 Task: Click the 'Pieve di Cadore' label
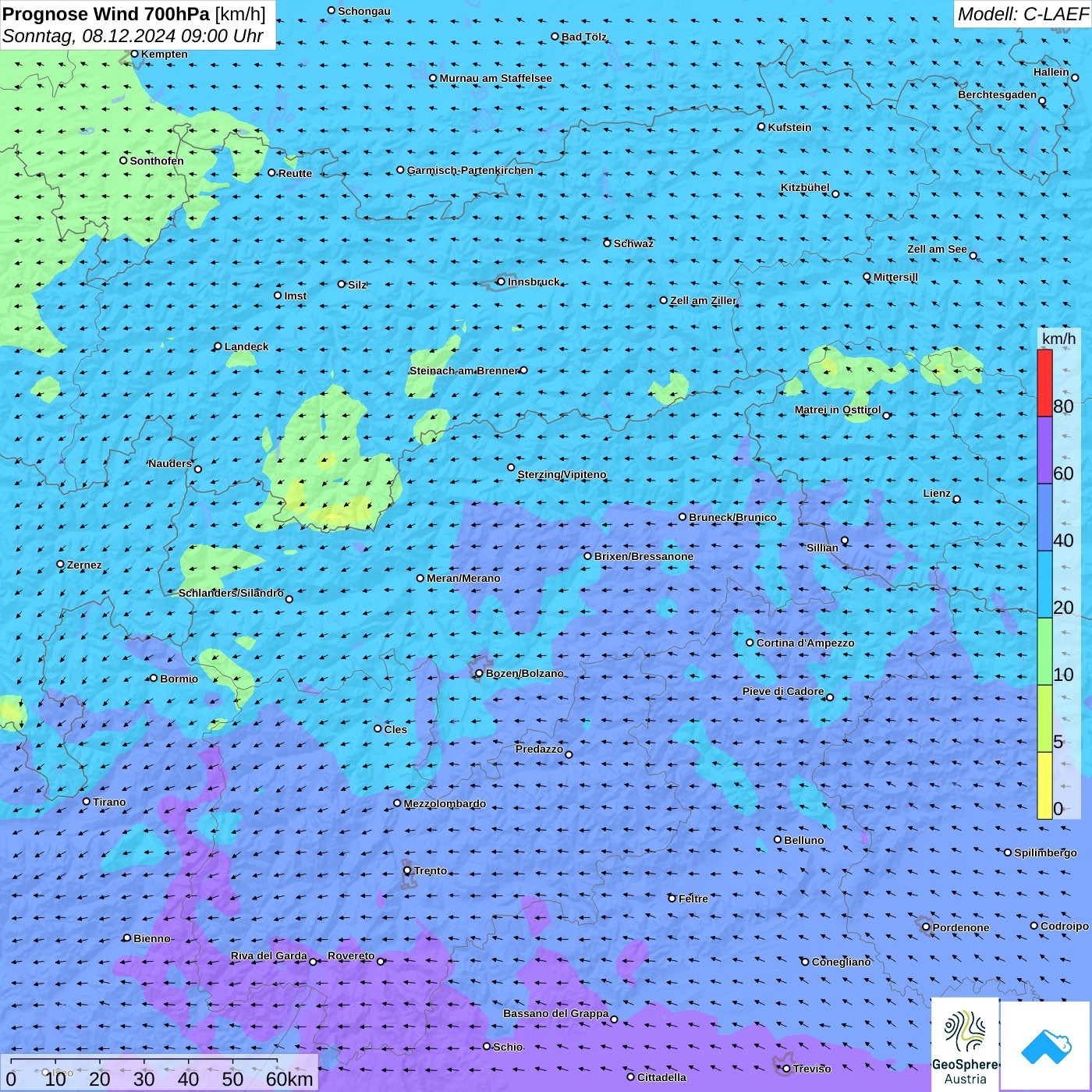[x=783, y=691]
